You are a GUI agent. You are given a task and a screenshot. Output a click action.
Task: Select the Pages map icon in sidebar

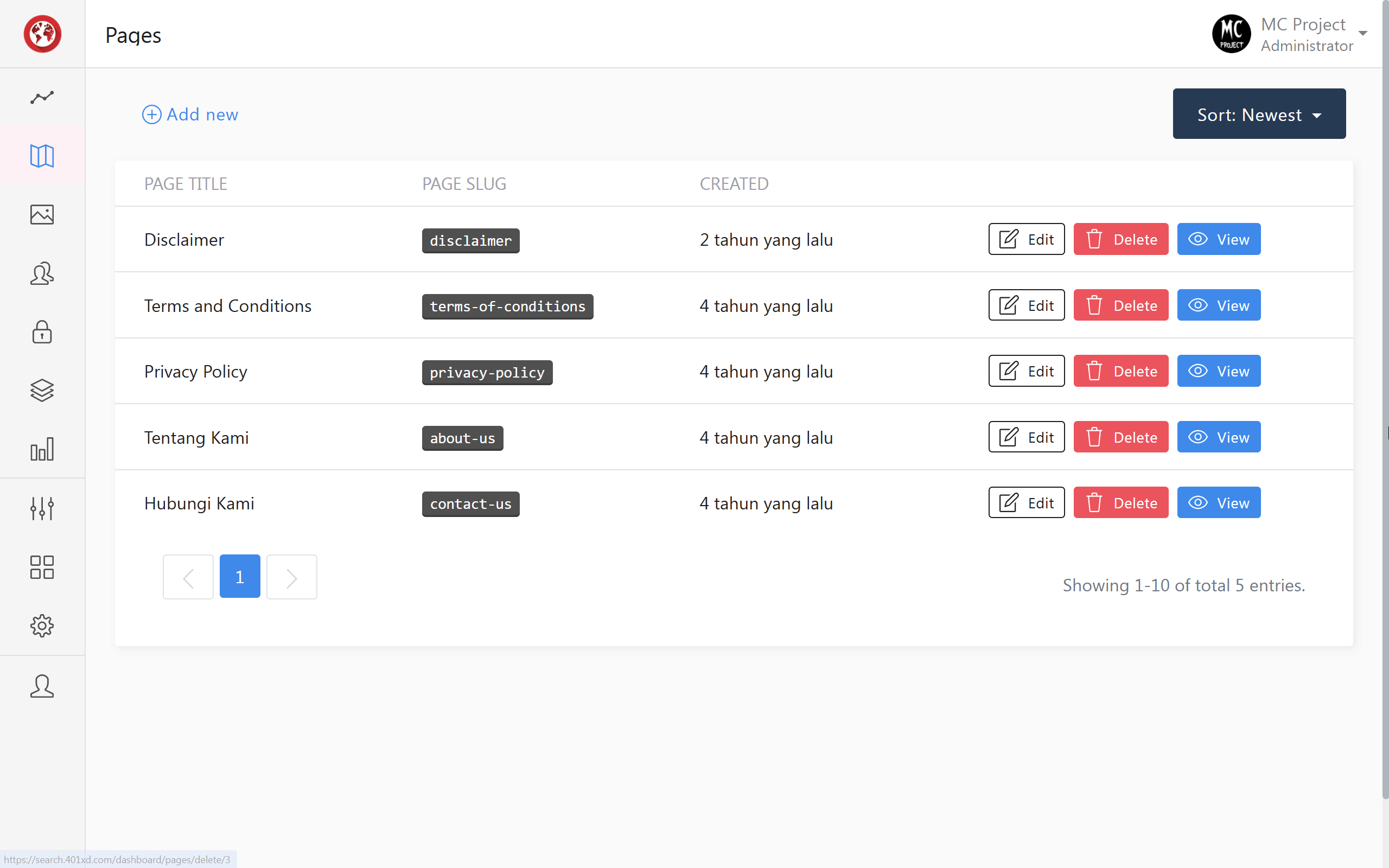[42, 156]
